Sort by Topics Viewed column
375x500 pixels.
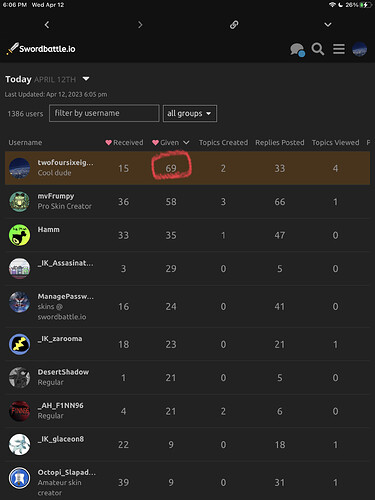tap(335, 143)
